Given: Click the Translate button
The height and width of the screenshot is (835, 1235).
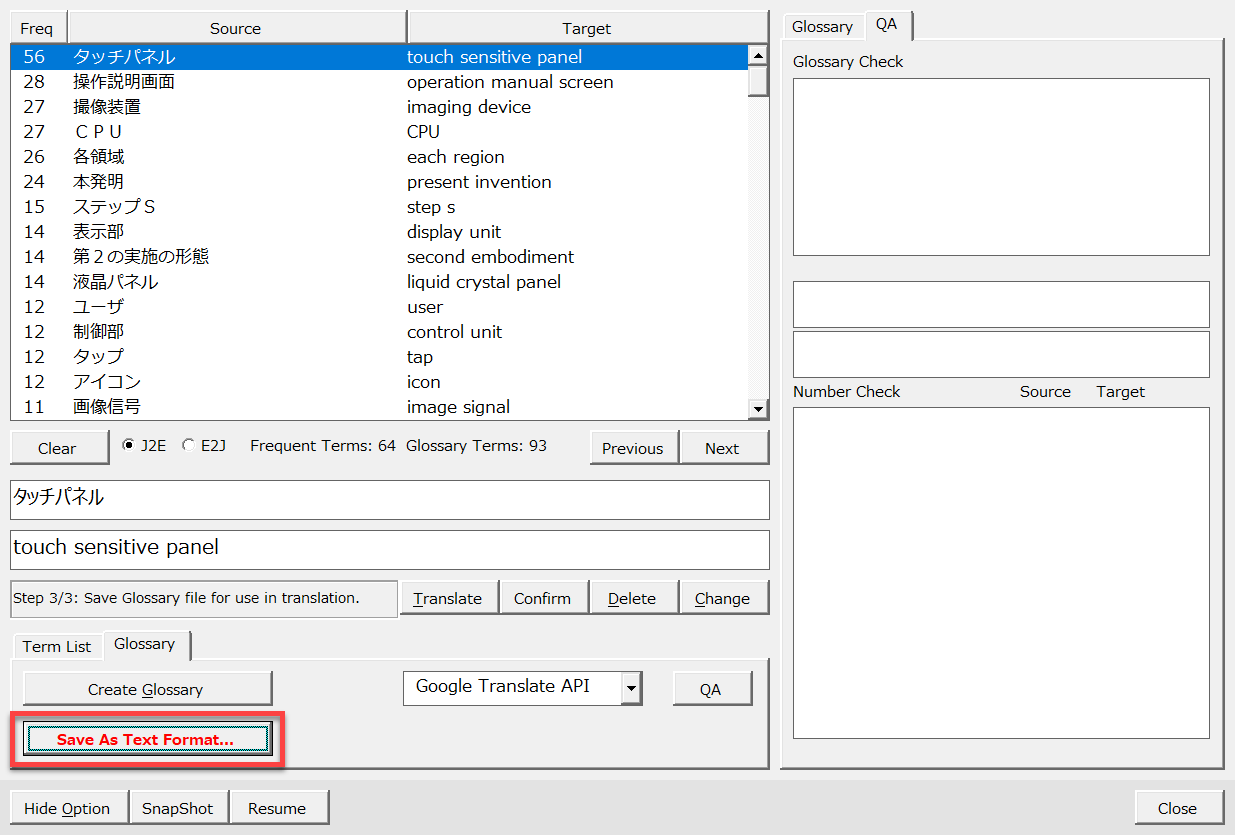Looking at the screenshot, I should [x=447, y=598].
